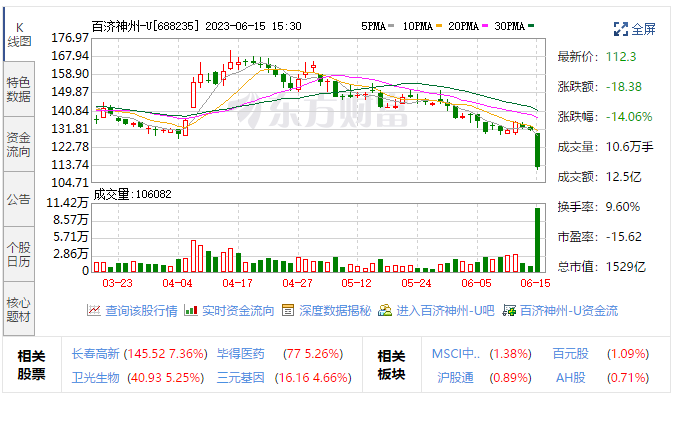Click the 成交量 value 10.6万手
Screen dimensions: 675x421
(x=629, y=147)
